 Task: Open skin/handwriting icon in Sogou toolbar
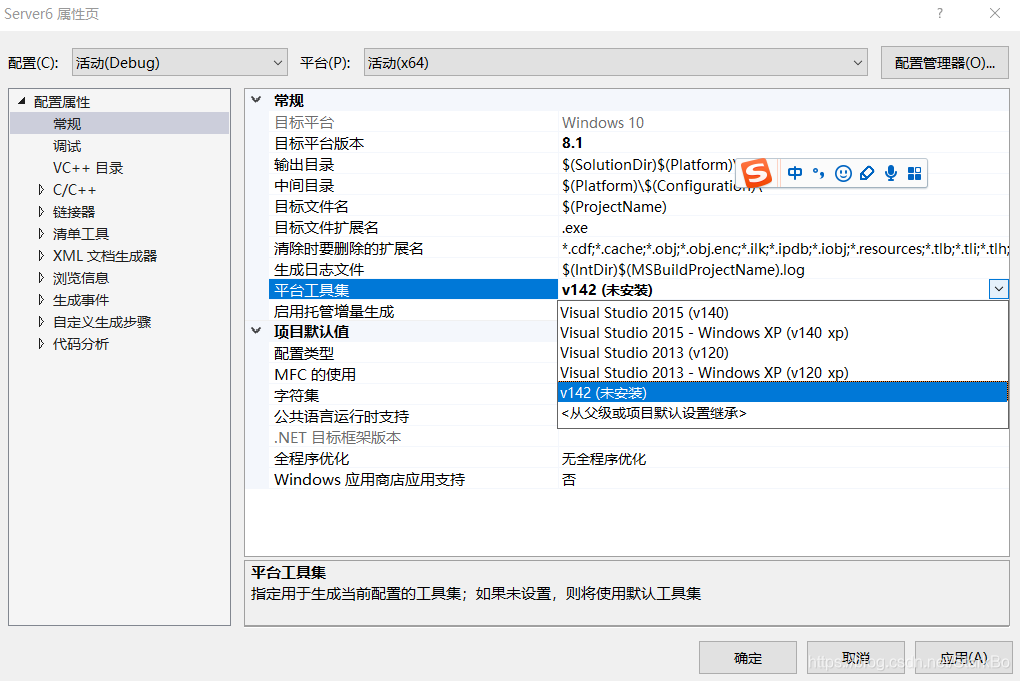(866, 173)
